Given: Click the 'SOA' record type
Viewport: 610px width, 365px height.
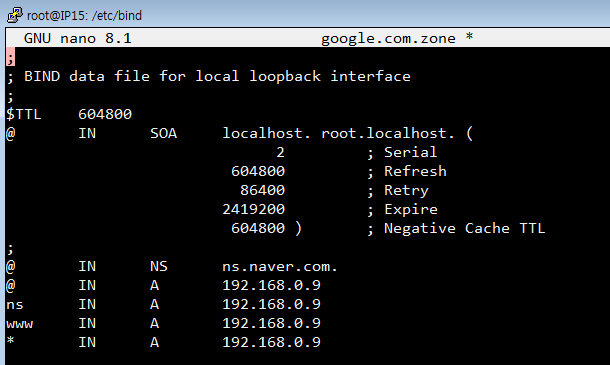Looking at the screenshot, I should (163, 133).
